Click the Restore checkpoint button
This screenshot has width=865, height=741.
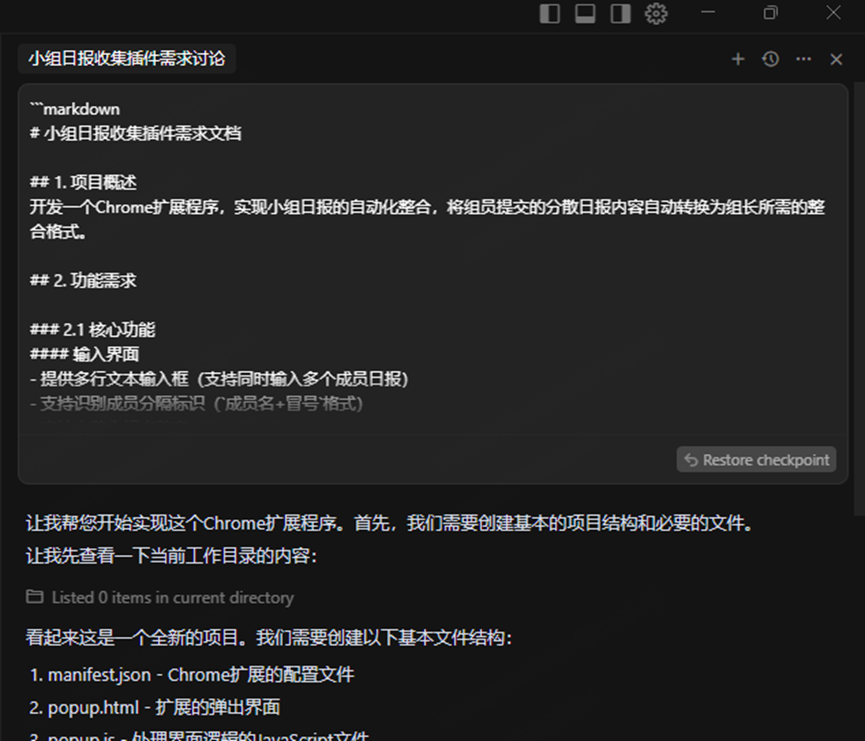click(x=756, y=460)
